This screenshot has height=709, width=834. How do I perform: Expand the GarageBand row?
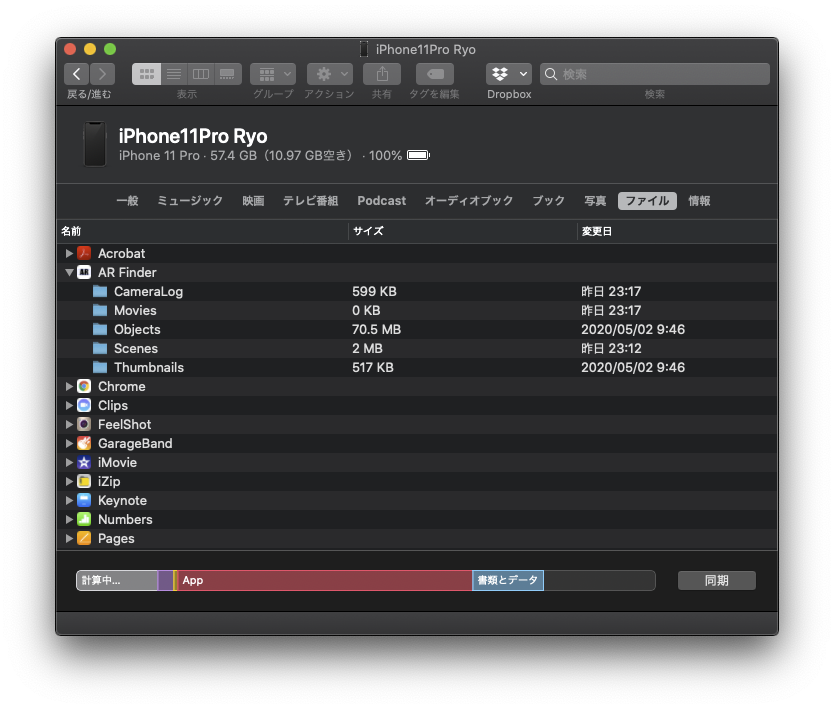click(69, 443)
